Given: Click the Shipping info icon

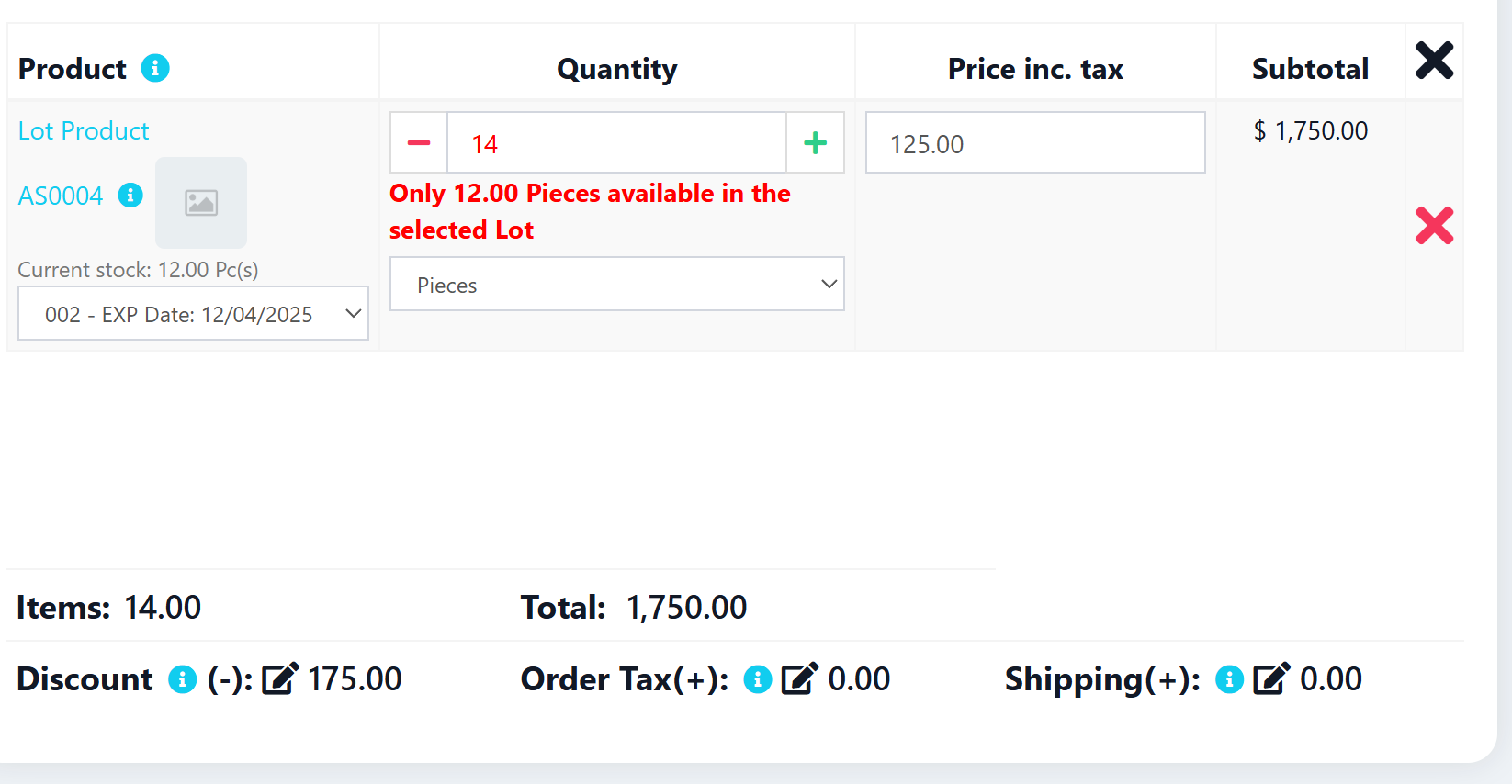Looking at the screenshot, I should 1229,679.
